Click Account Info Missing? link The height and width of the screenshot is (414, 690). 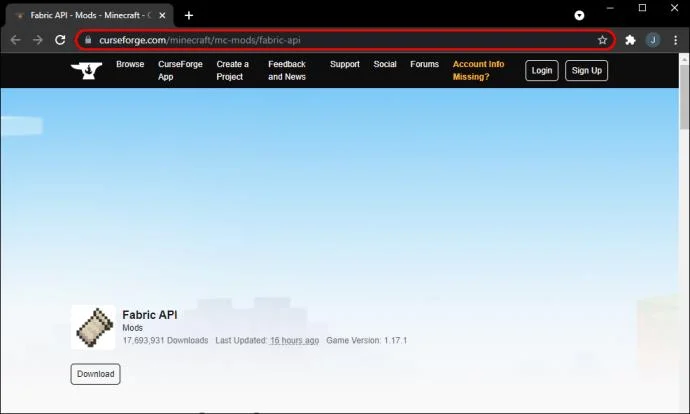478,70
